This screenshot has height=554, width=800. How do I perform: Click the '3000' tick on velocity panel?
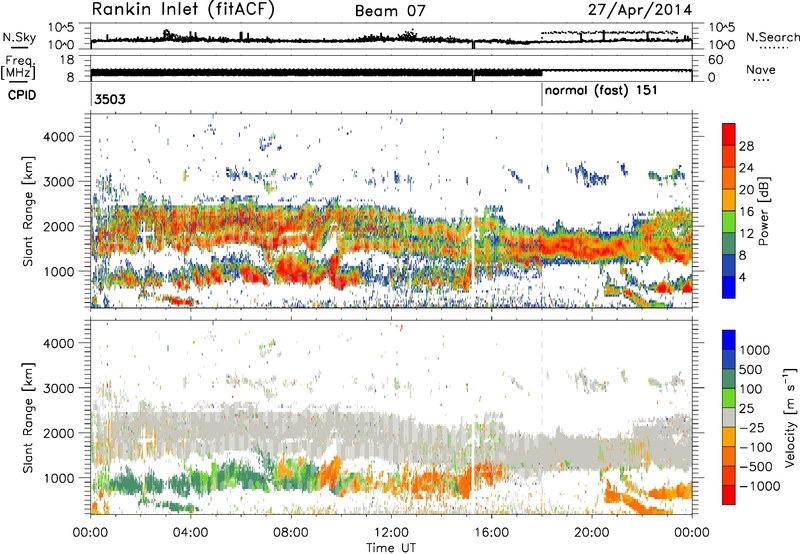pos(59,388)
